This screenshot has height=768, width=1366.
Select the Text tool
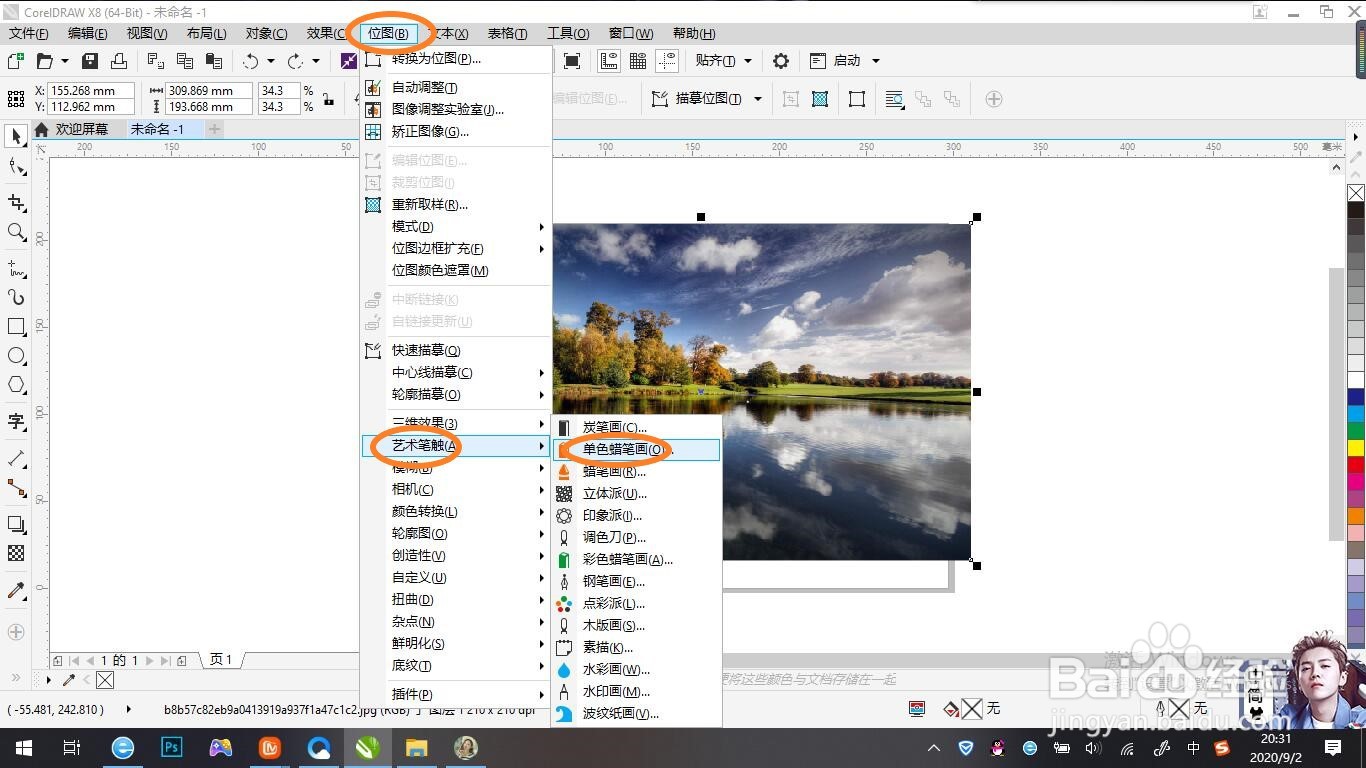tap(16, 421)
